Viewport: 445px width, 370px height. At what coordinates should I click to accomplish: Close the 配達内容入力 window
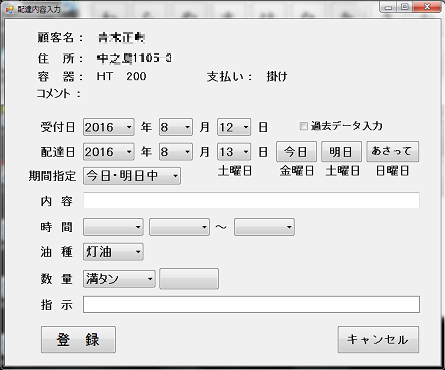pyautogui.click(x=427, y=7)
